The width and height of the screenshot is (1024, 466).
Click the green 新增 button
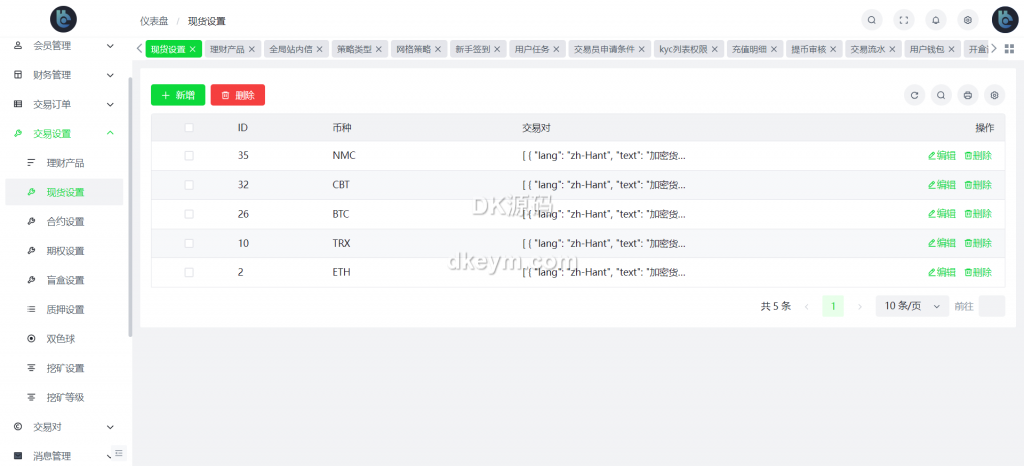pos(178,95)
